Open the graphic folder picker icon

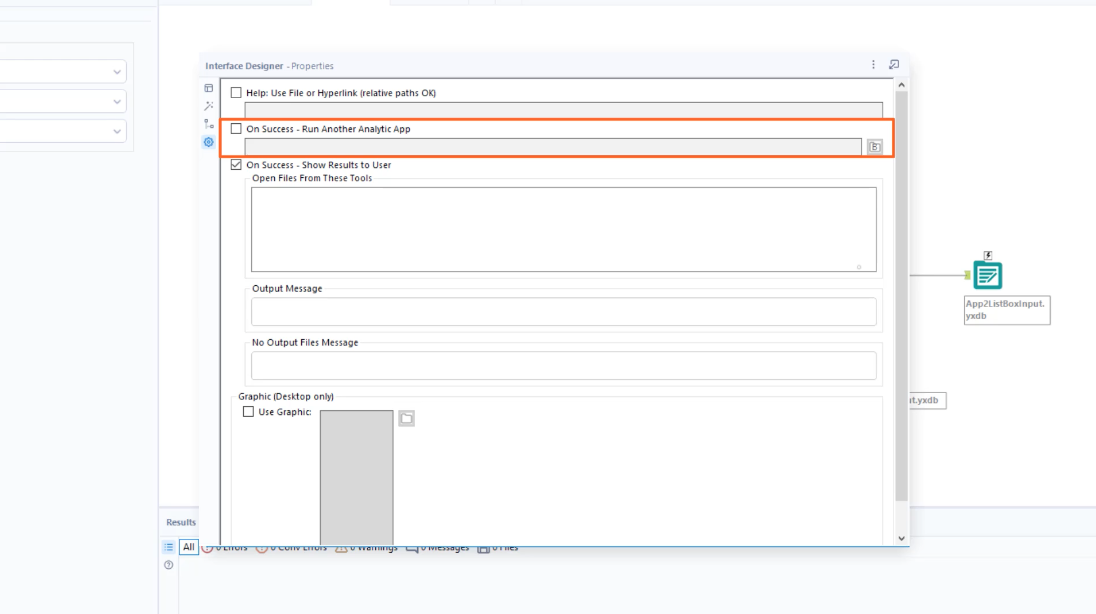[408, 417]
